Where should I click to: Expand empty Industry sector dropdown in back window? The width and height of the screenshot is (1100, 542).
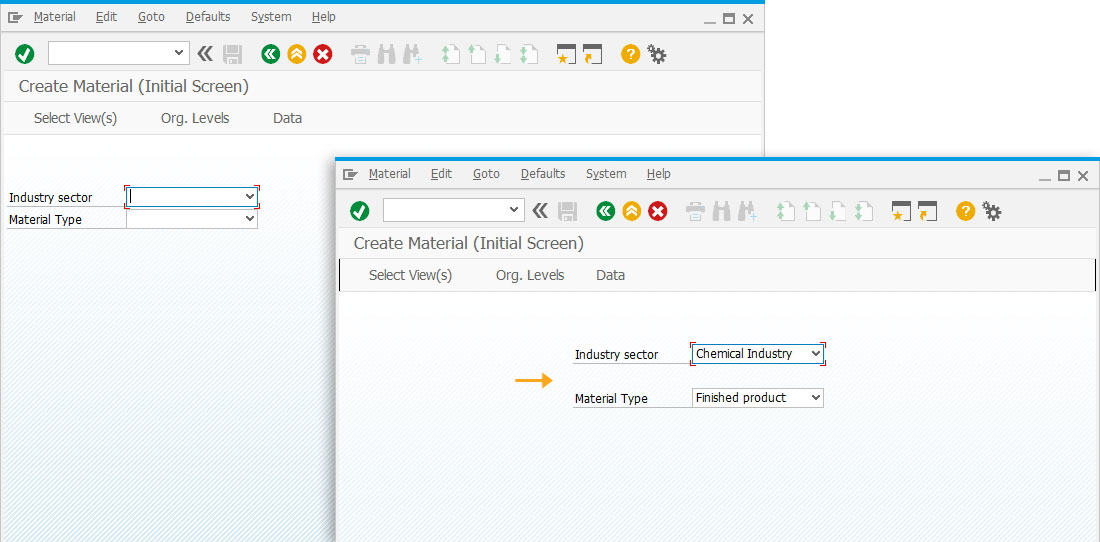click(x=250, y=197)
